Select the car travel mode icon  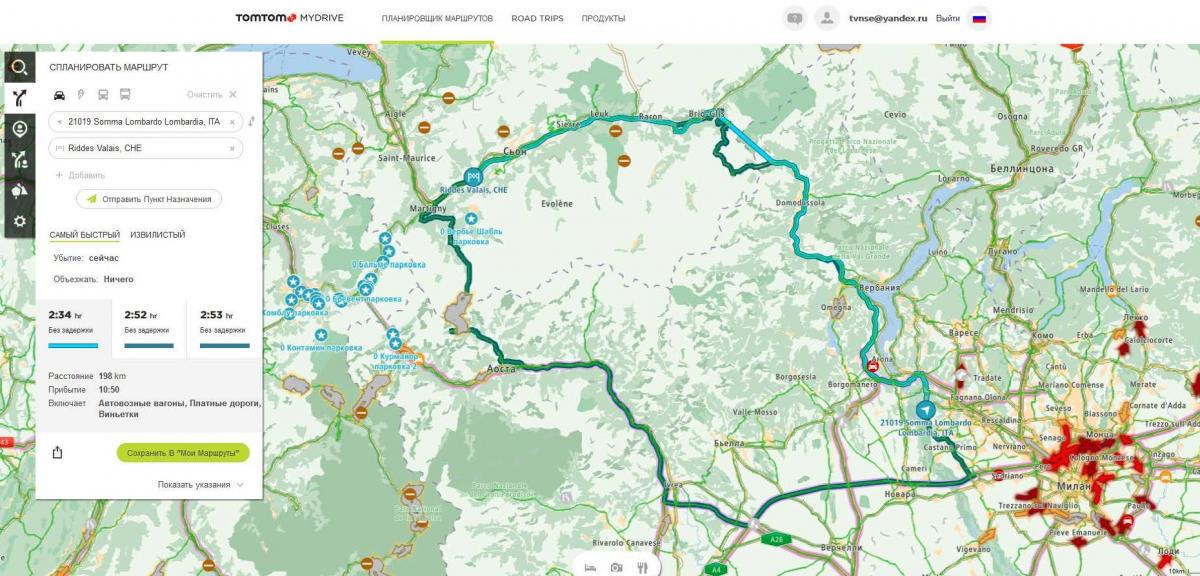click(x=59, y=95)
